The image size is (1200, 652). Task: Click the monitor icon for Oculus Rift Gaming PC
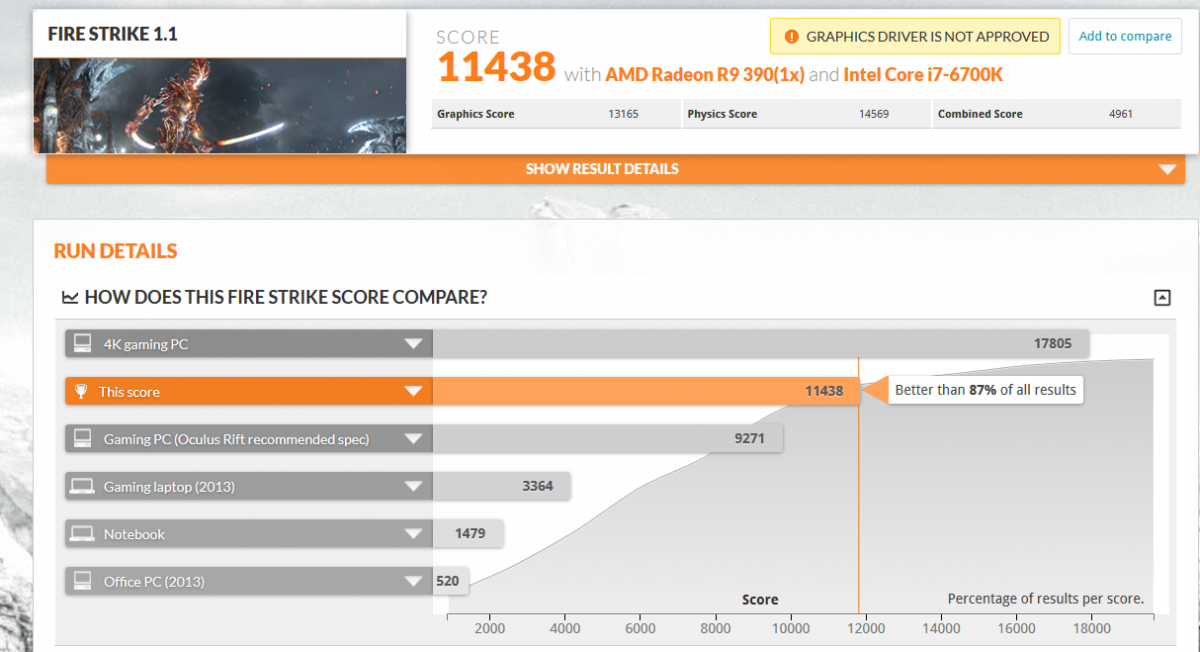(x=83, y=439)
